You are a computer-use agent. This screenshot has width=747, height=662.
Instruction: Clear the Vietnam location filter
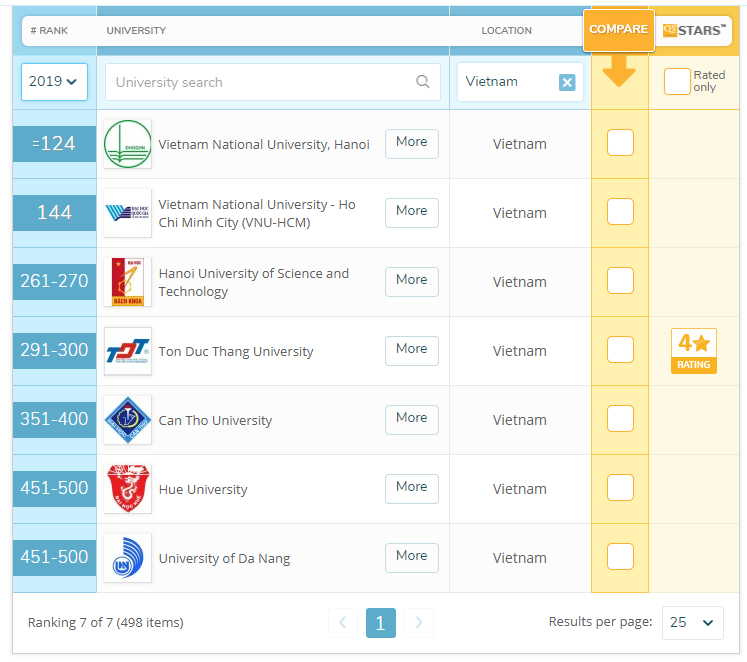tap(567, 82)
